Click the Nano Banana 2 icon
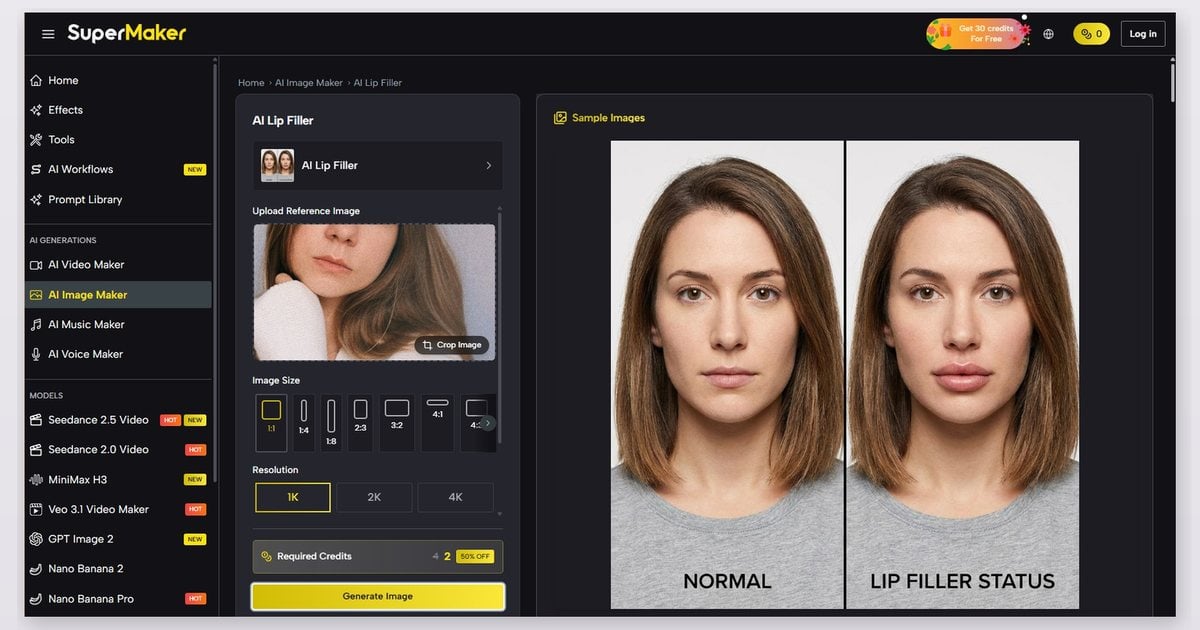1200x630 pixels. coord(36,570)
